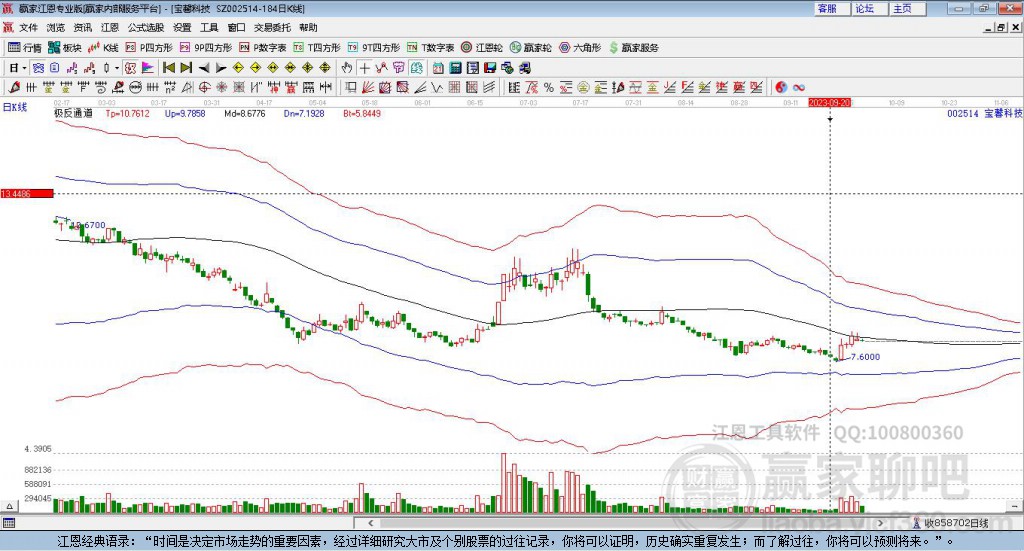Open the 9P四方形 tool
This screenshot has height=551, width=1024.
(x=206, y=48)
